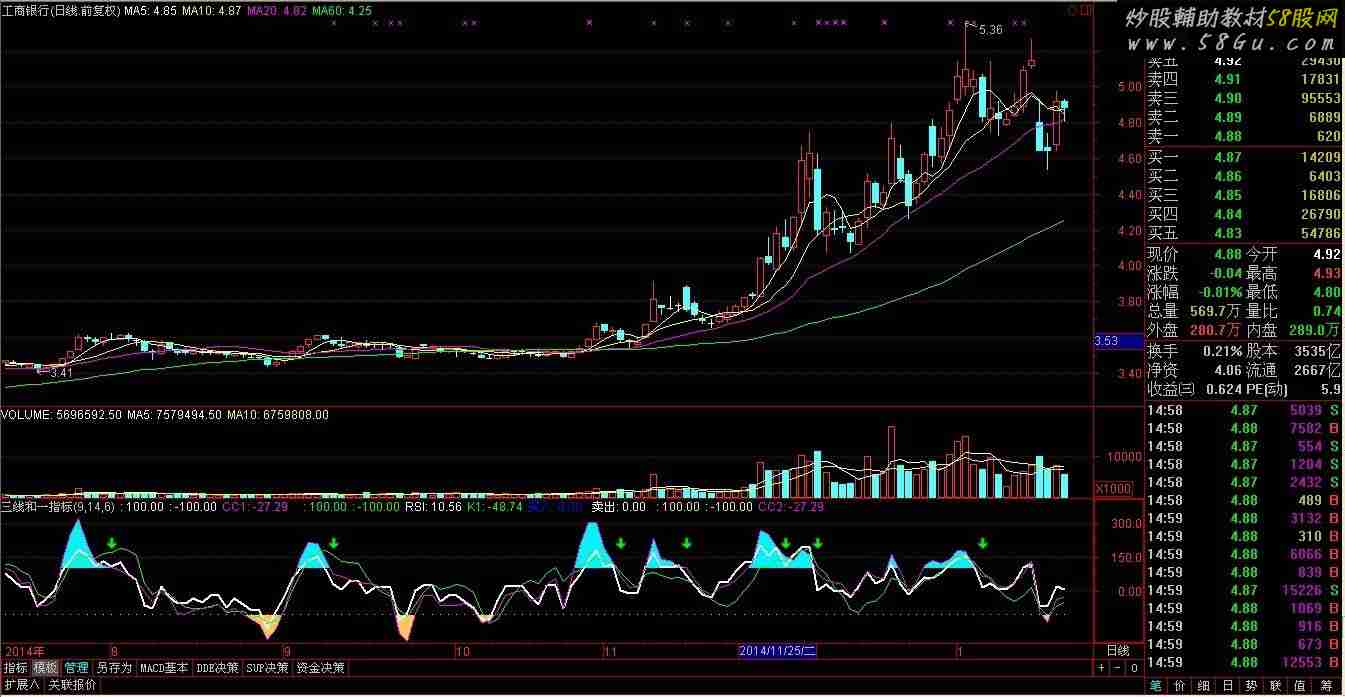
Task: Select the 模板 tab
Action: [45, 668]
